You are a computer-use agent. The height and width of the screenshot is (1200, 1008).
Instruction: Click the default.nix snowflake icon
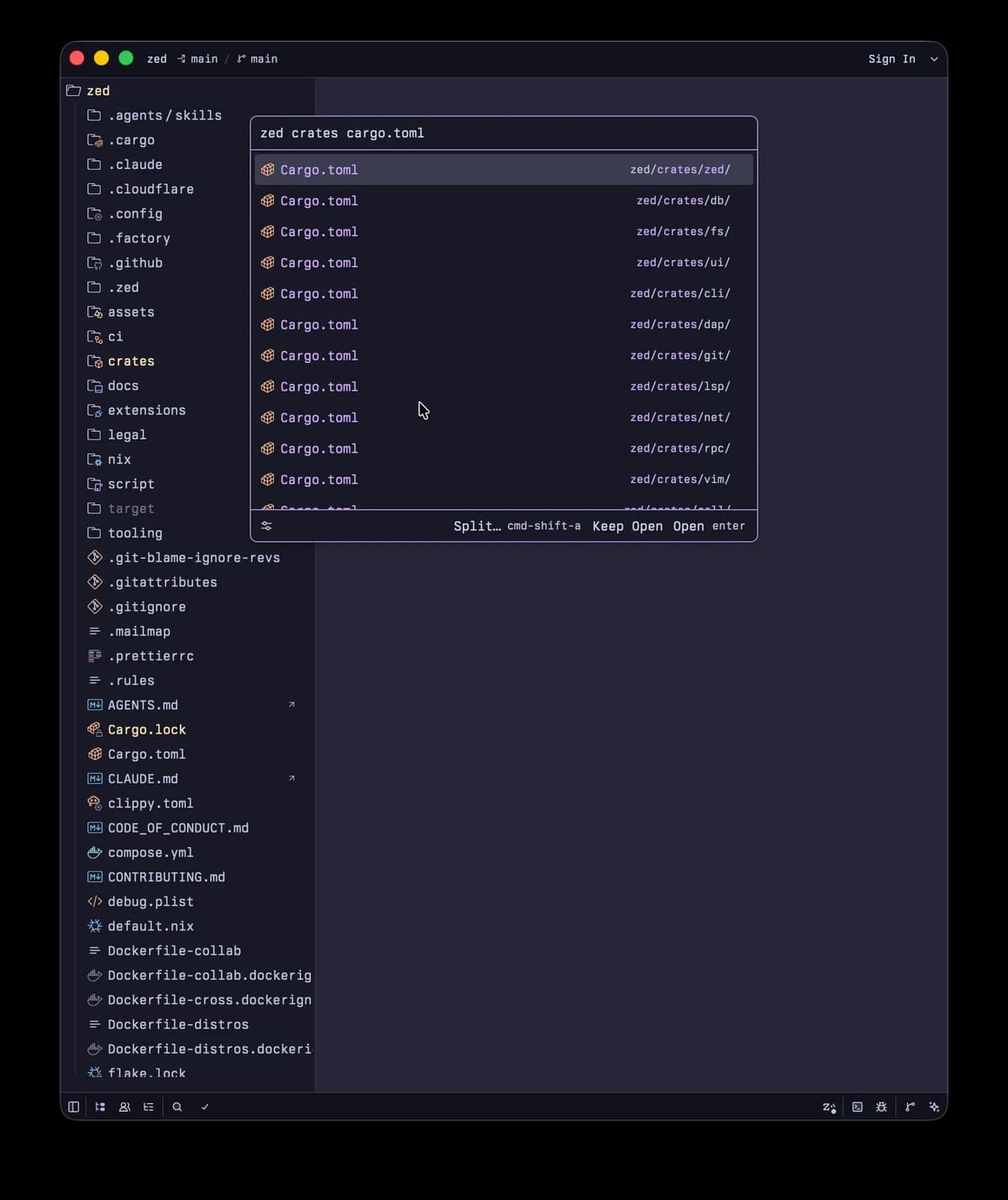tap(95, 926)
